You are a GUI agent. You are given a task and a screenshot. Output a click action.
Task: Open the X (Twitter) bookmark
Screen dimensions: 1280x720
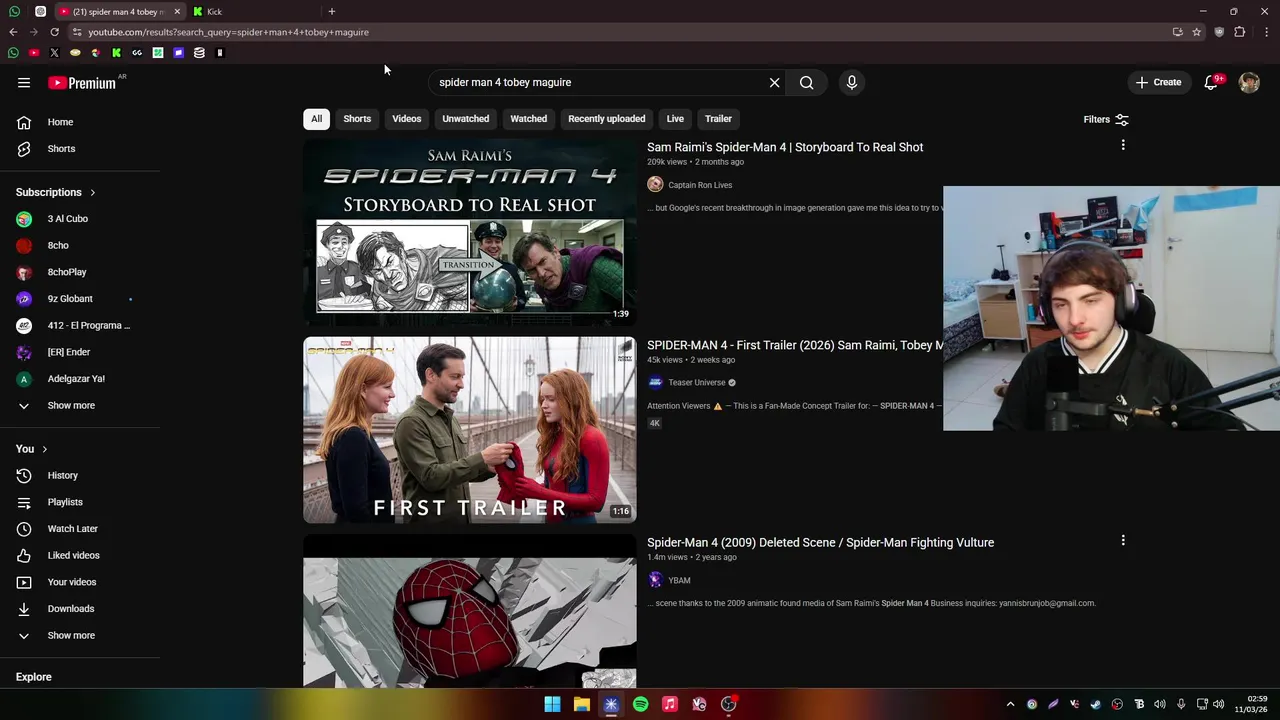[x=54, y=53]
